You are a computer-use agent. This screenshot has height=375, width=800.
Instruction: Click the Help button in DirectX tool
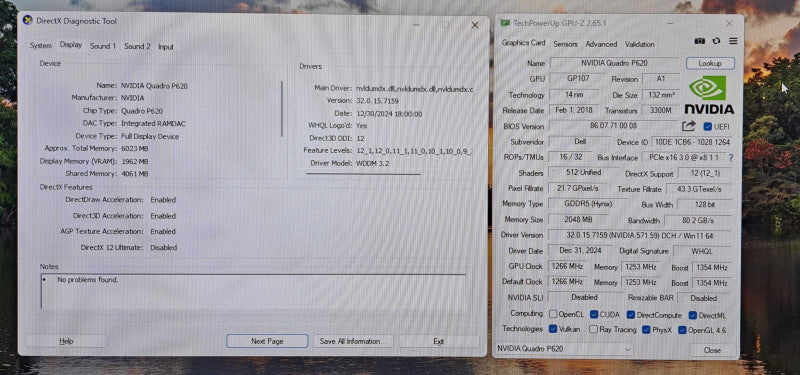tap(66, 341)
